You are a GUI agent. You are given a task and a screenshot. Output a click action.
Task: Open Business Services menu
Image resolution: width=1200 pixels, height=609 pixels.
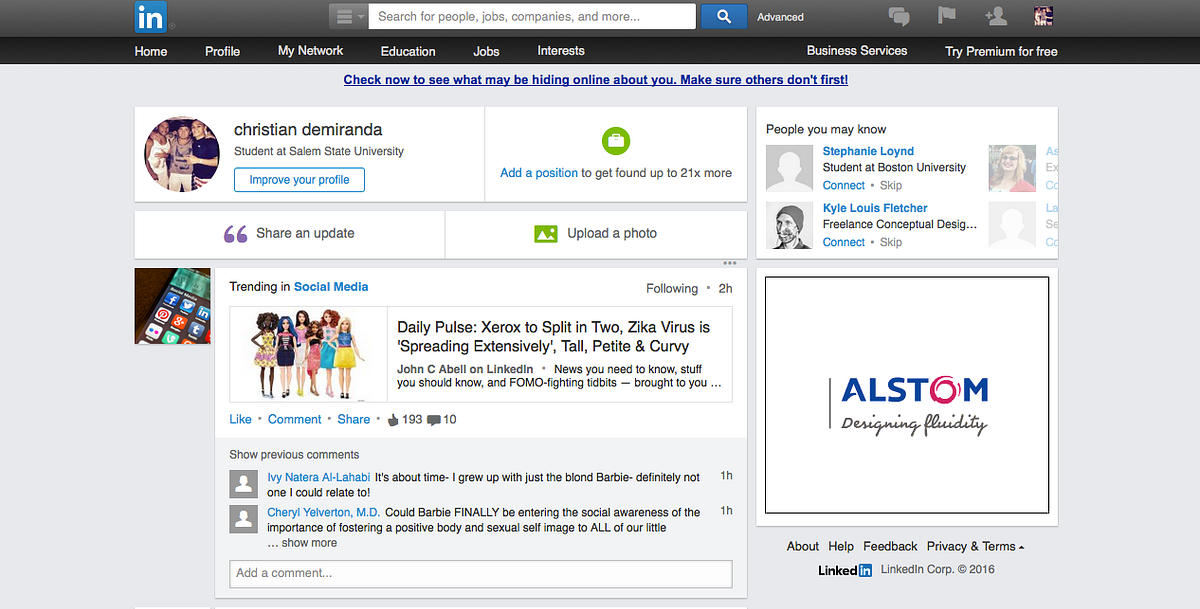tap(857, 51)
